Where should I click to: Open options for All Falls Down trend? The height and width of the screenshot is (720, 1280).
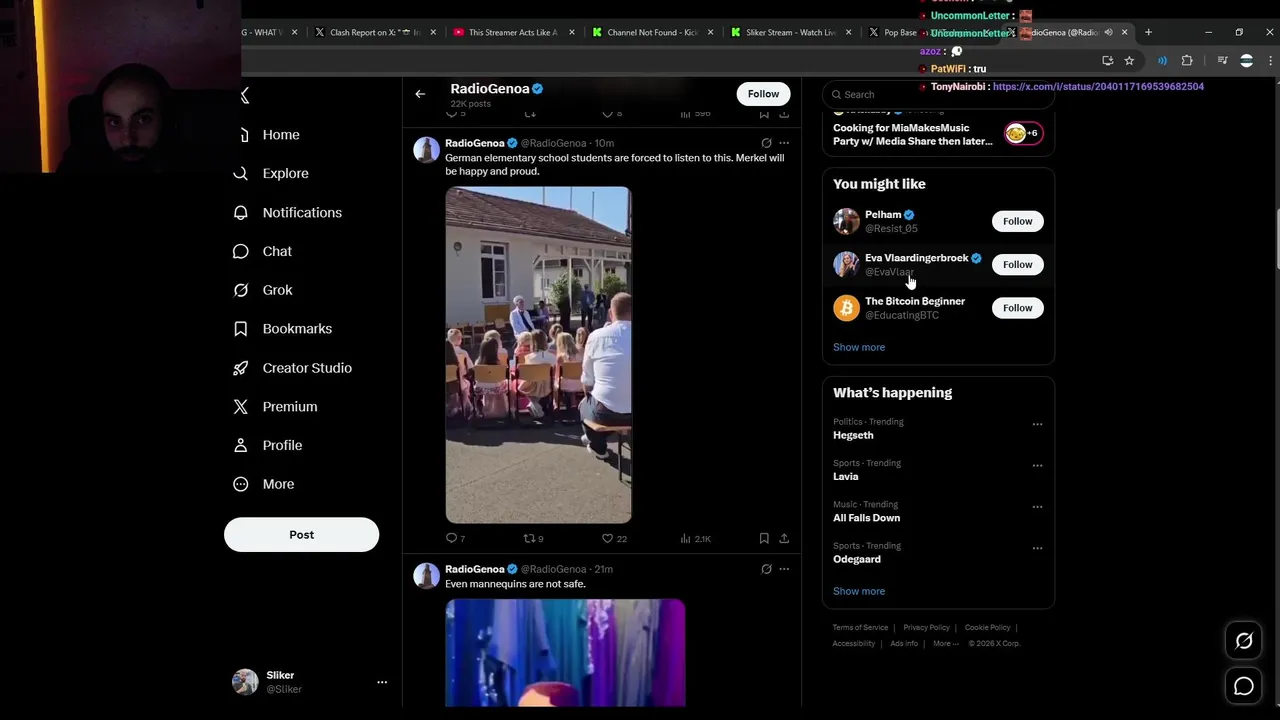tap(1037, 507)
